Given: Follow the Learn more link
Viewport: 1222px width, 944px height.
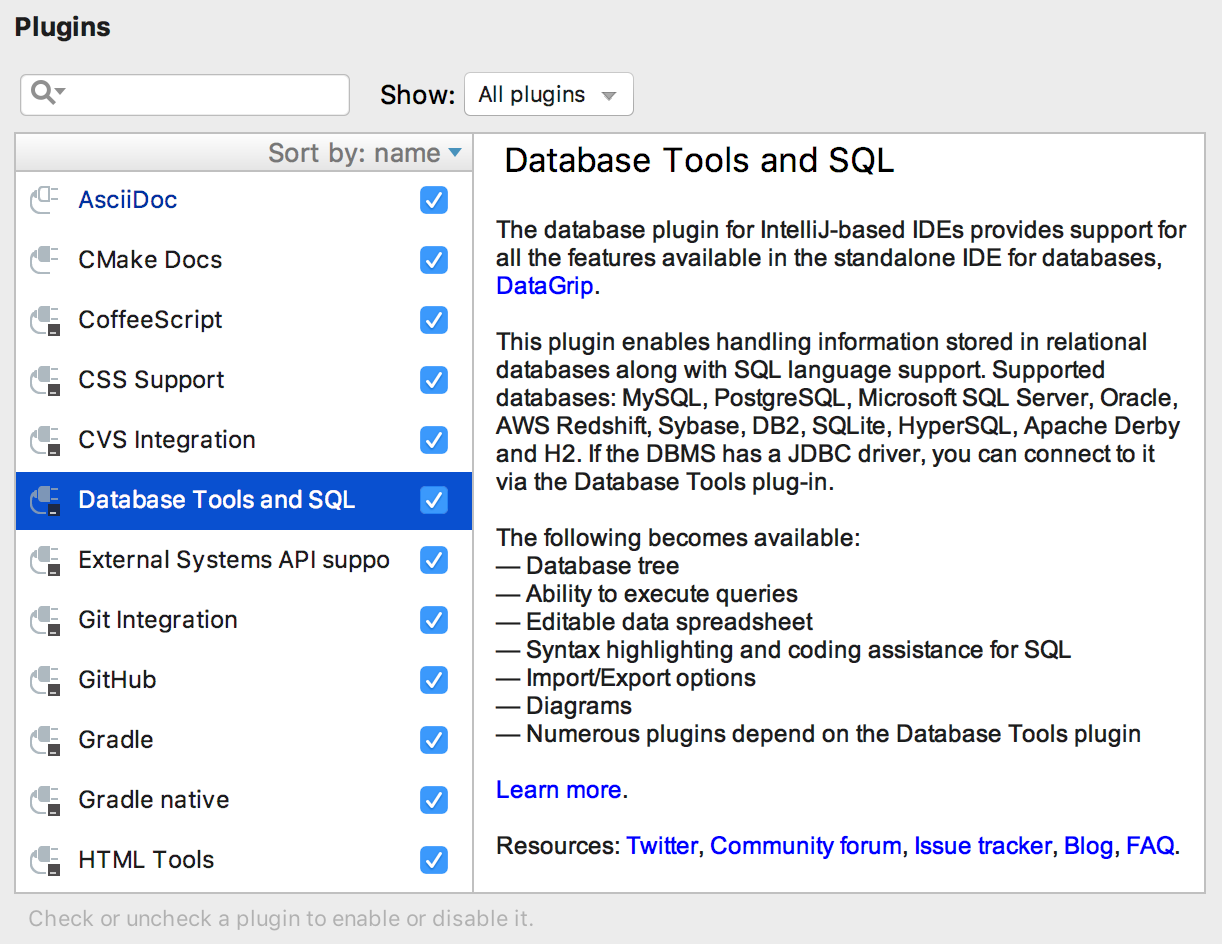Looking at the screenshot, I should pyautogui.click(x=559, y=790).
